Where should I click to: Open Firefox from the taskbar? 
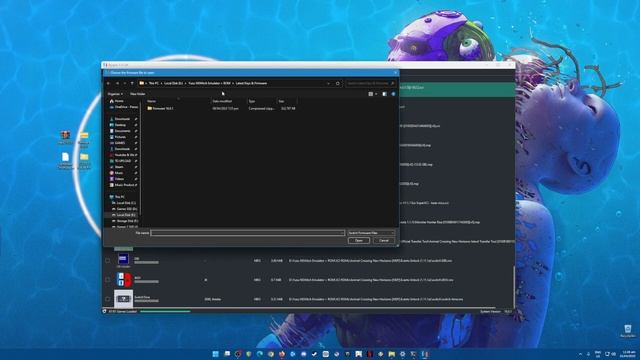(282, 354)
